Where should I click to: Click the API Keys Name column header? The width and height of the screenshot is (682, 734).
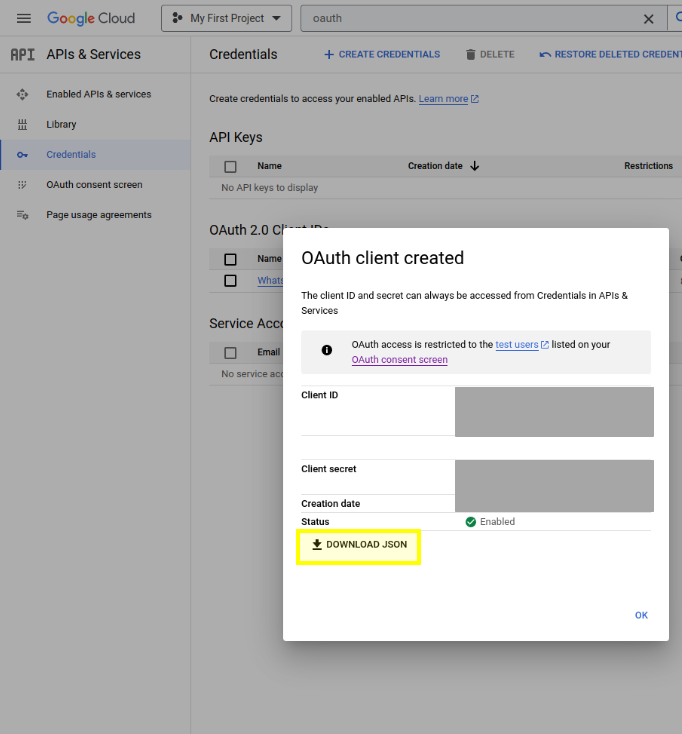(x=269, y=166)
